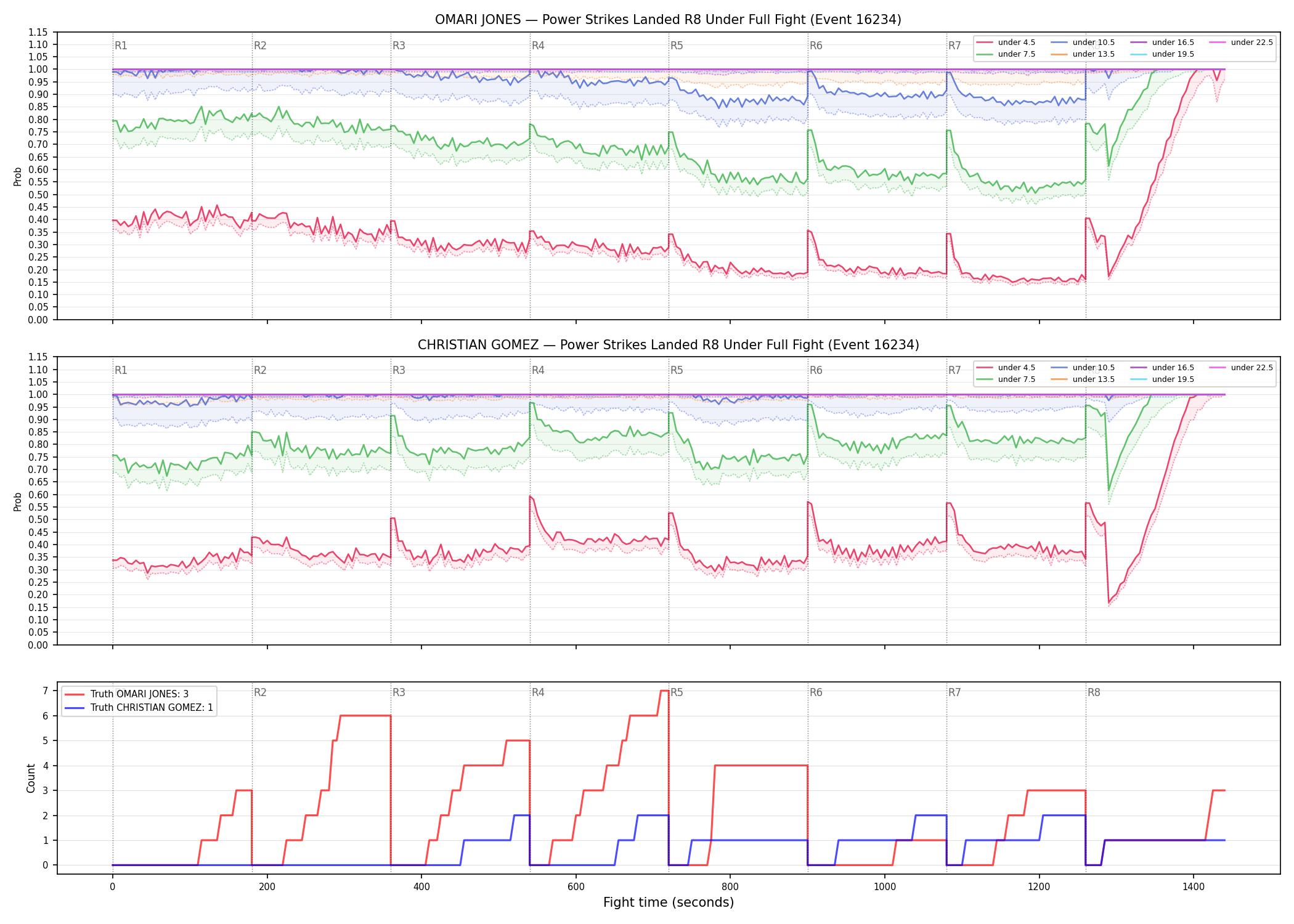Click the R4 round marker in the Count chart
This screenshot has height=924, width=1294.
click(x=538, y=692)
